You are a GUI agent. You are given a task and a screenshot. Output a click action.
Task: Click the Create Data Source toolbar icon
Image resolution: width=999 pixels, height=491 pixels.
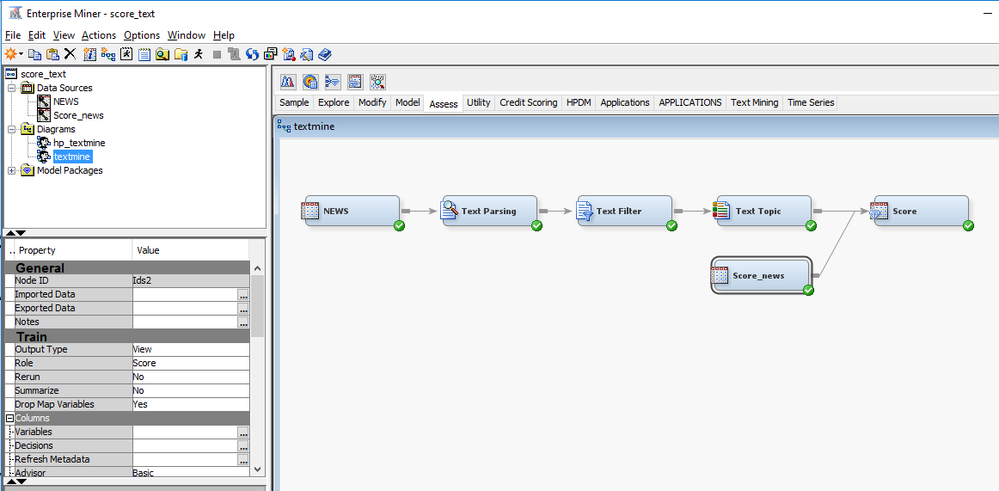coord(90,54)
